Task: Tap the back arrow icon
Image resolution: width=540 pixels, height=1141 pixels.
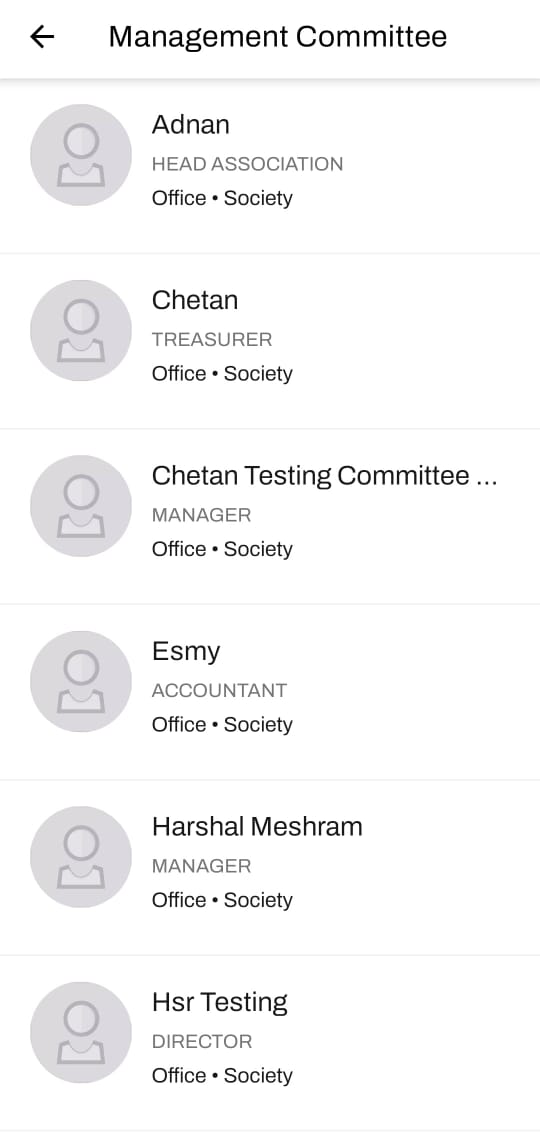Action: coord(42,36)
